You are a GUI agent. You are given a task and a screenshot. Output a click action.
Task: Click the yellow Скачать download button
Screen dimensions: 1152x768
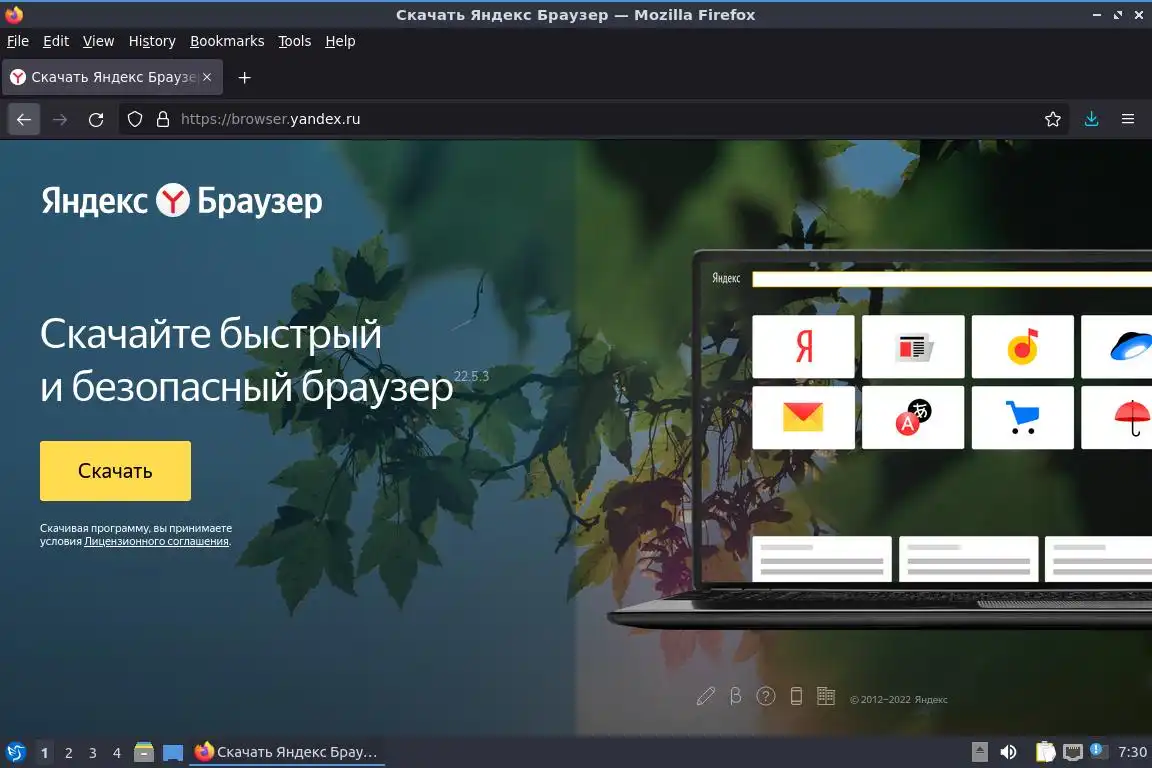click(115, 471)
